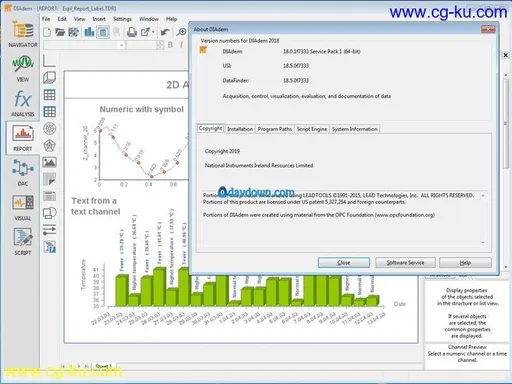Screen dimensions: 512x384
Task: Select the polar chart tool icon
Action: [x=49, y=129]
